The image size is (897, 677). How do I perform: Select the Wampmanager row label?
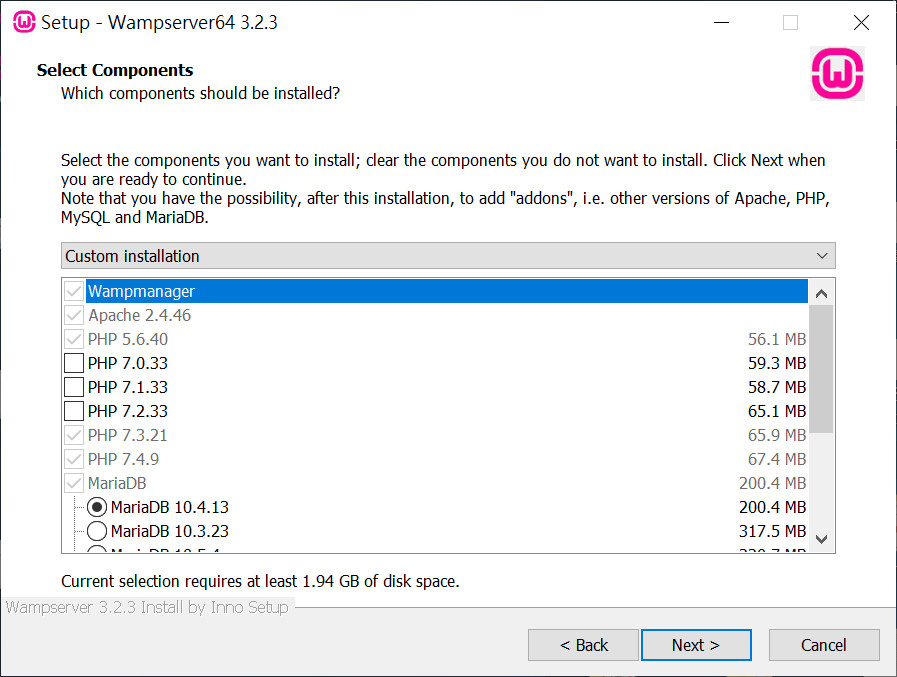[x=141, y=291]
